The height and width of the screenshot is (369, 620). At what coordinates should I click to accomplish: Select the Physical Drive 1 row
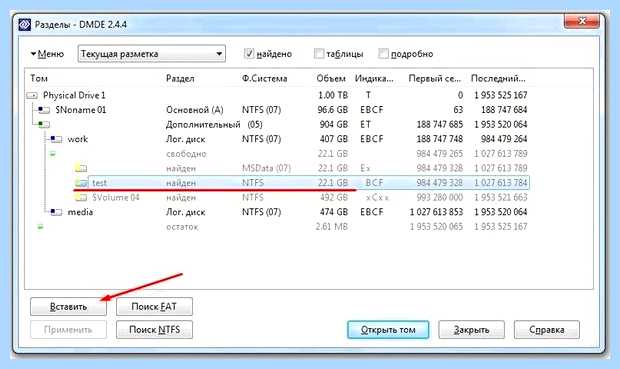coord(277,95)
